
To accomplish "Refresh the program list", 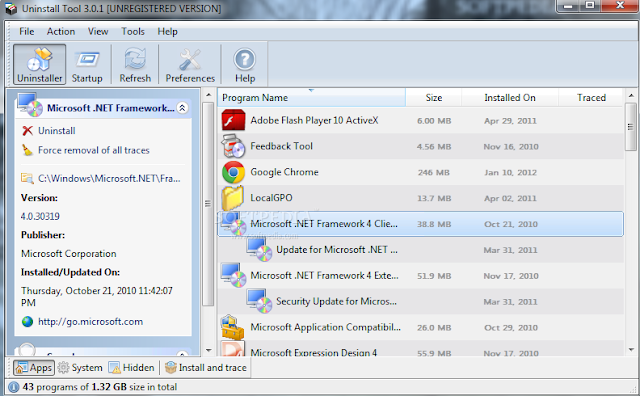I will (135, 65).
